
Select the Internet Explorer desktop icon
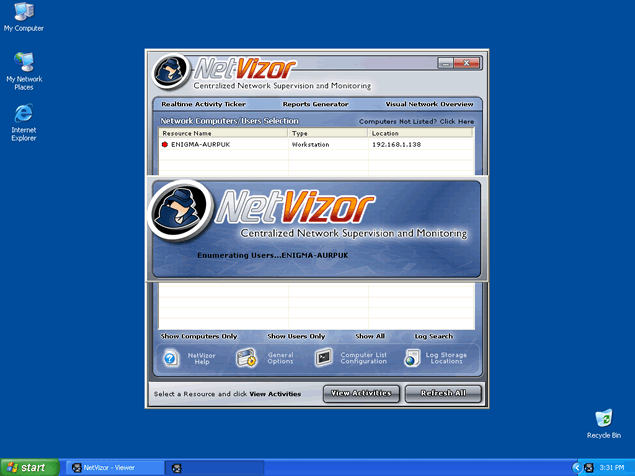(x=23, y=113)
